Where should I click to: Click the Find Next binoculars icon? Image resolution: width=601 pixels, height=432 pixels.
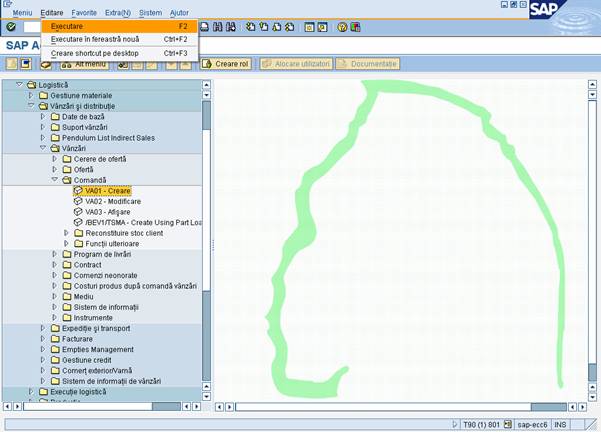[231, 27]
